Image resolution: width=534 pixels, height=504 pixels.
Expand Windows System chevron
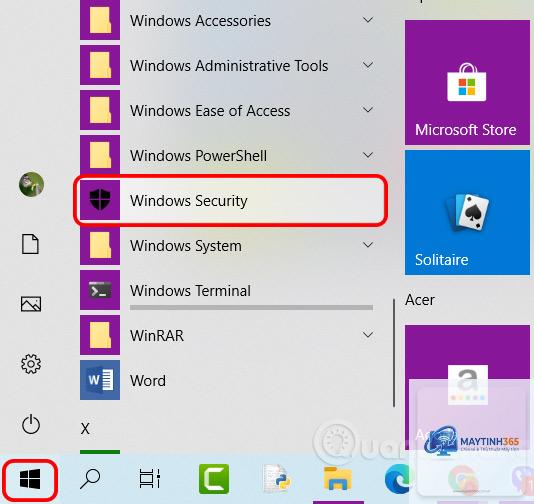(x=368, y=245)
